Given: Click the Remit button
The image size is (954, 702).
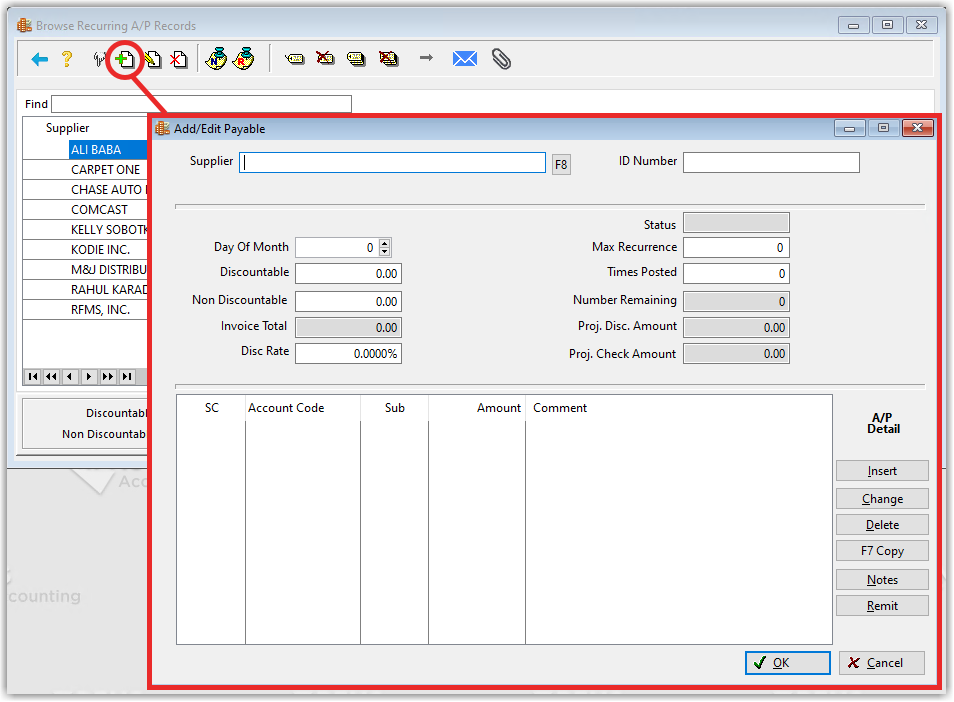Looking at the screenshot, I should point(882,606).
